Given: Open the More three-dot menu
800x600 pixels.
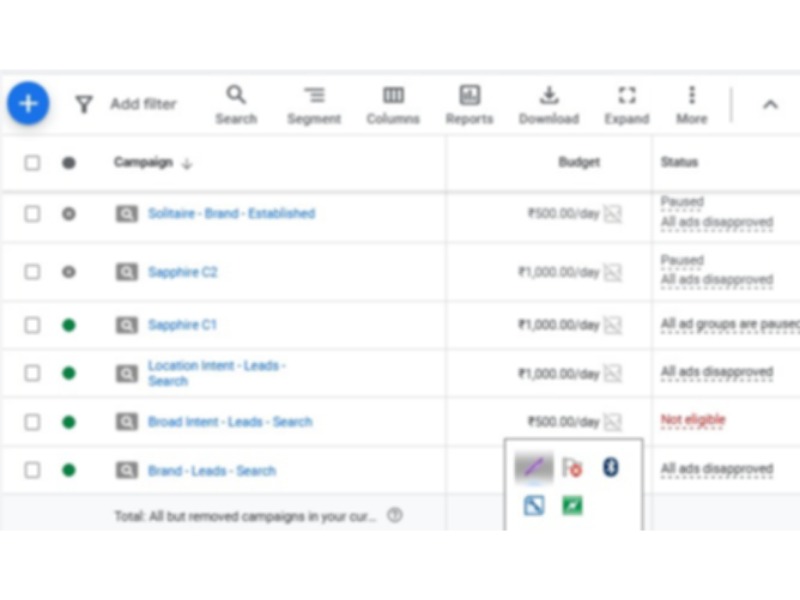Looking at the screenshot, I should coord(691,95).
